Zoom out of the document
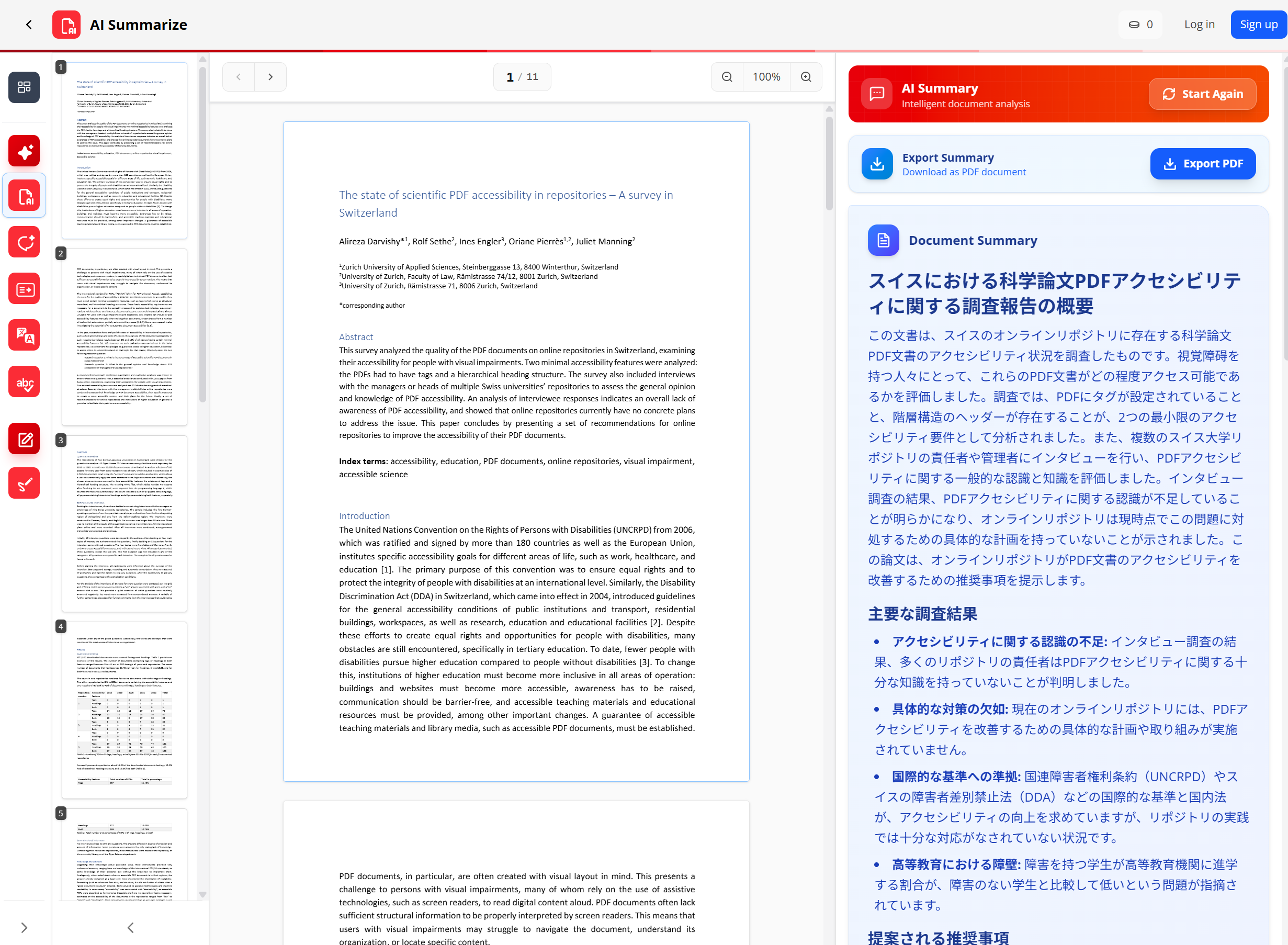This screenshot has height=945, width=1288. 726,76
